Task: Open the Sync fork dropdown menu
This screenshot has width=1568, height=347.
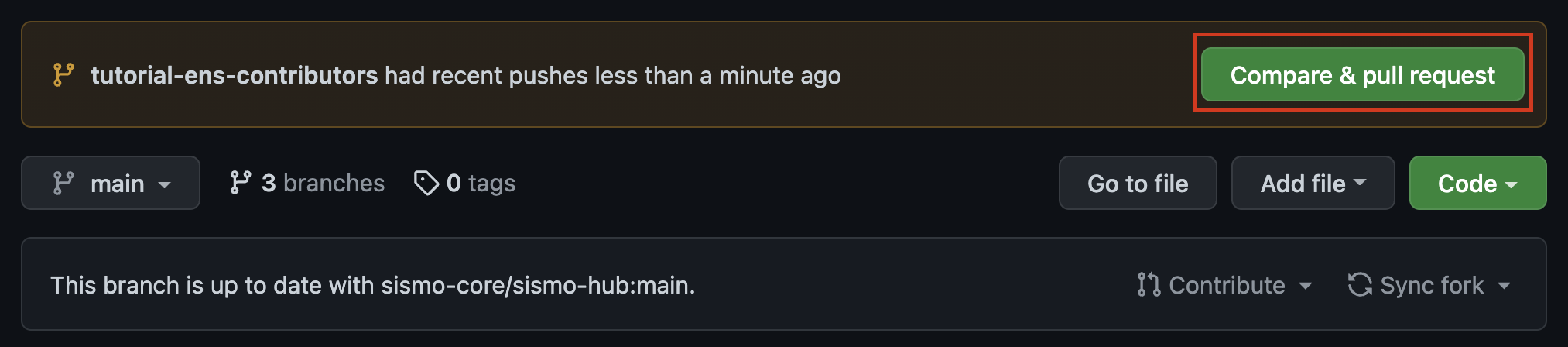Action: tap(1429, 285)
